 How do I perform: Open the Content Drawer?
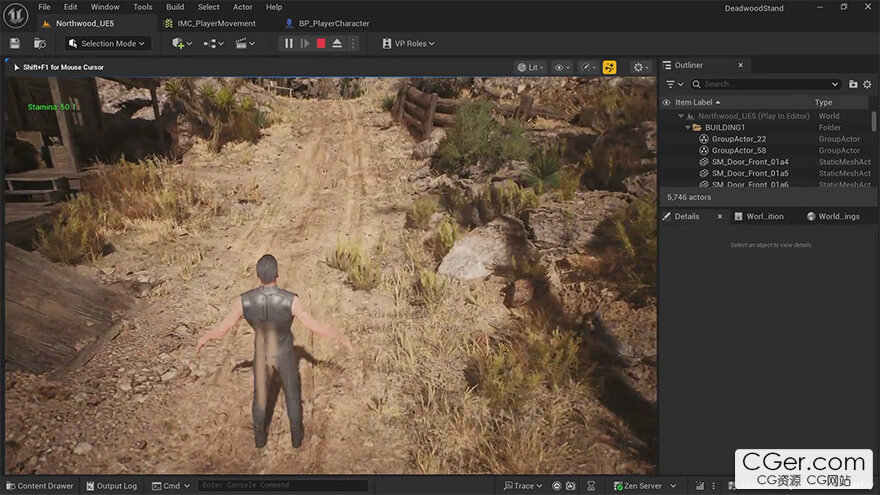(40, 486)
